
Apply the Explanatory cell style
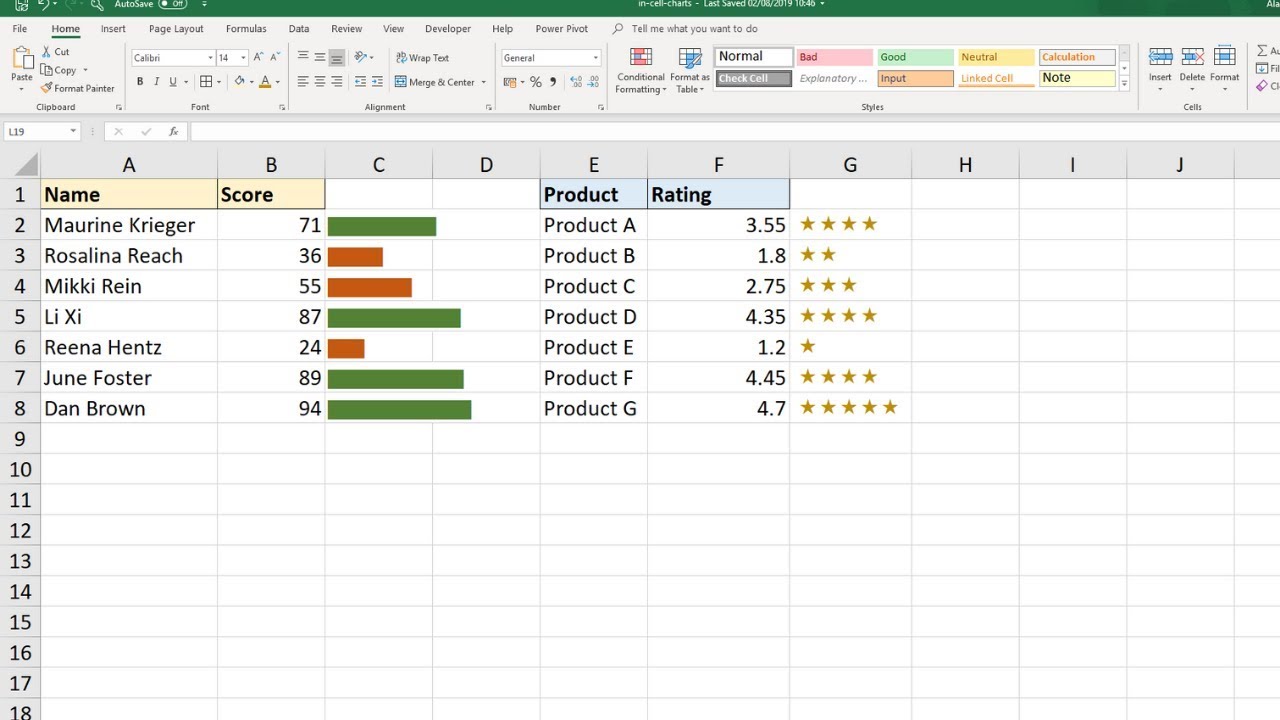[x=834, y=78]
